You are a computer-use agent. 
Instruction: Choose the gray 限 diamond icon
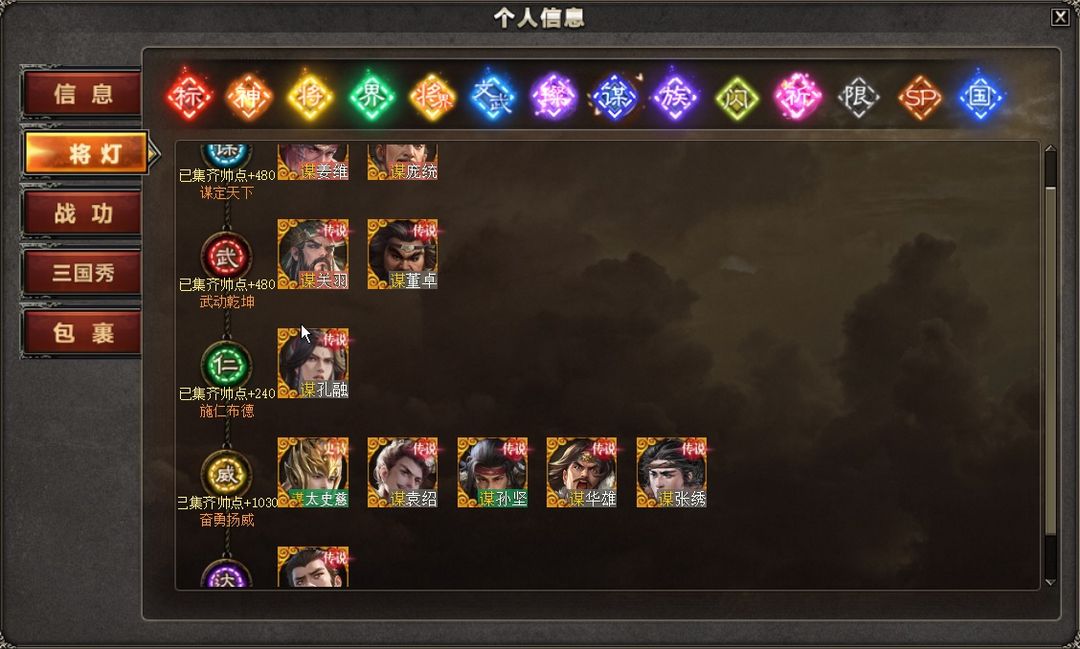pyautogui.click(x=858, y=96)
